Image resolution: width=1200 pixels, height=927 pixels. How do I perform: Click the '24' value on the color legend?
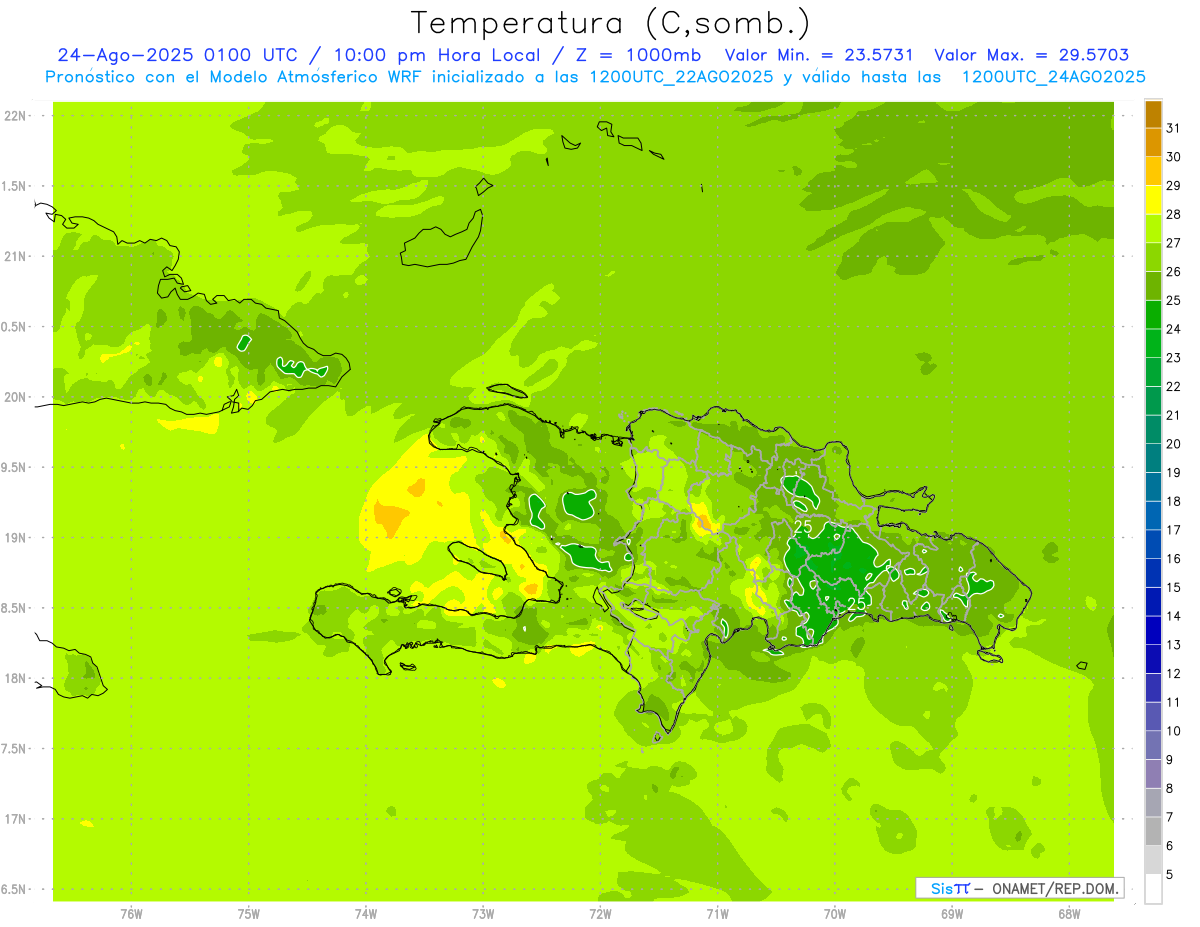[x=1174, y=329]
